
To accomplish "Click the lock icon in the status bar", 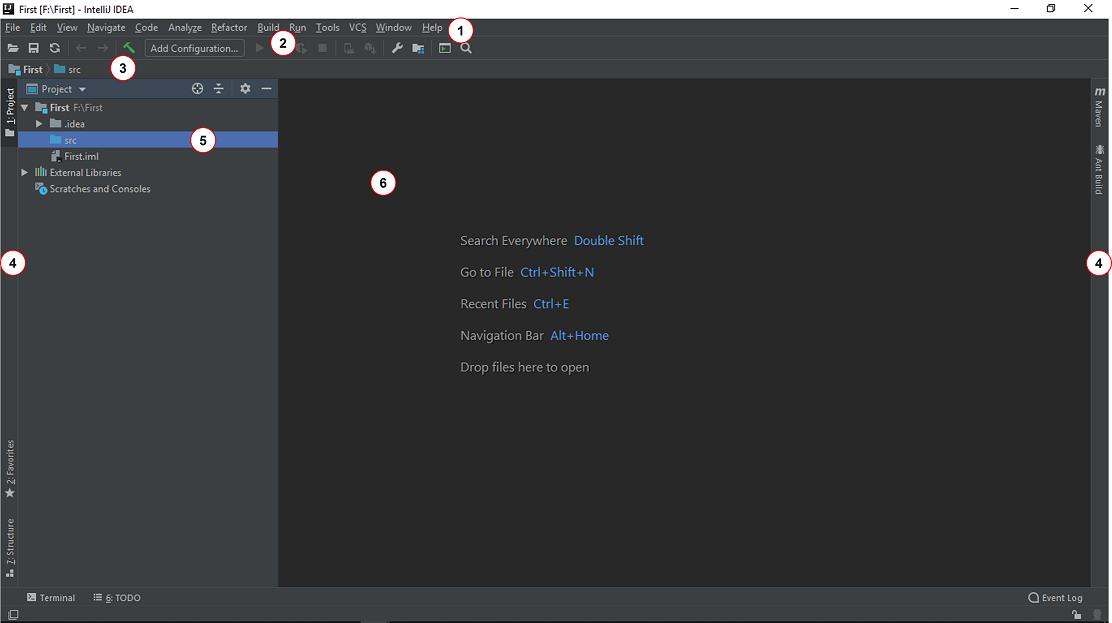I will click(x=1077, y=615).
